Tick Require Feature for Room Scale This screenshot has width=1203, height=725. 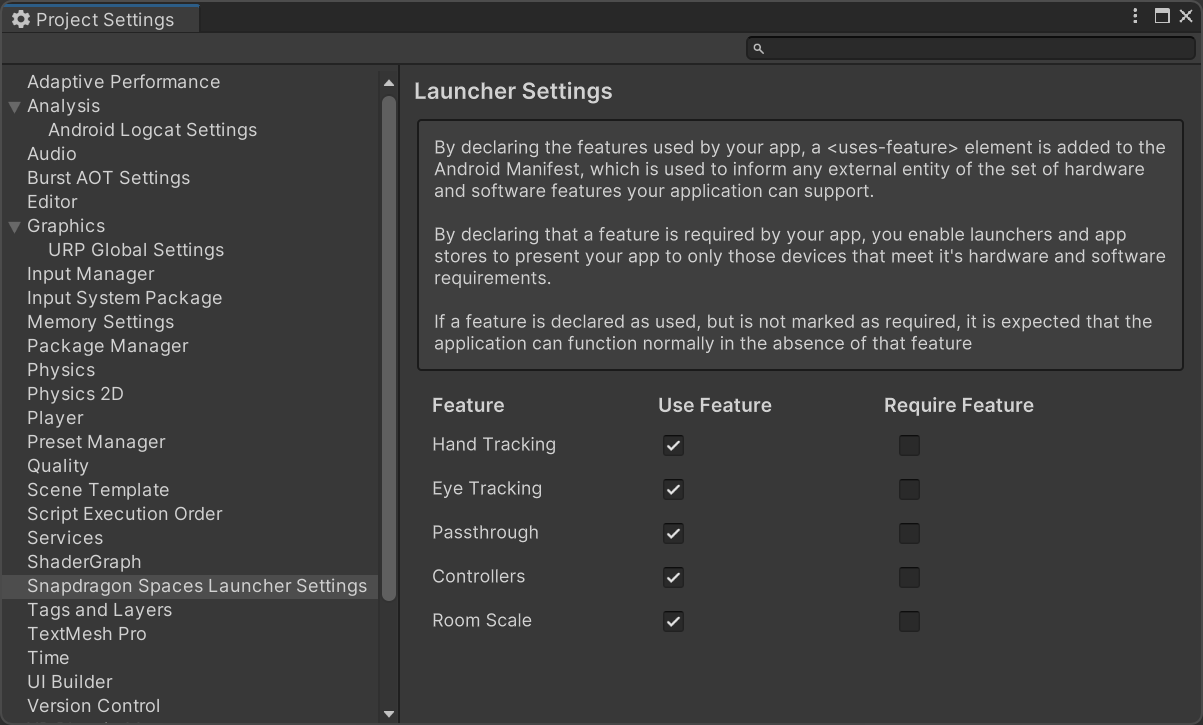[909, 621]
